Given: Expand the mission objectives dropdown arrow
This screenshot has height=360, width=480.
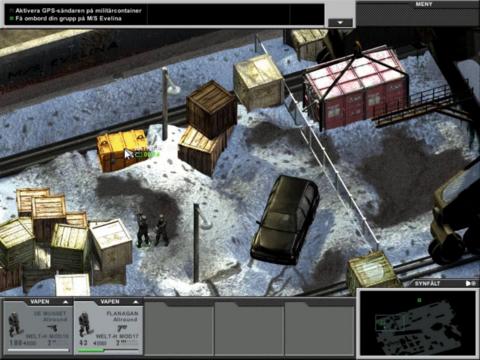Looking at the screenshot, I should point(340,23).
